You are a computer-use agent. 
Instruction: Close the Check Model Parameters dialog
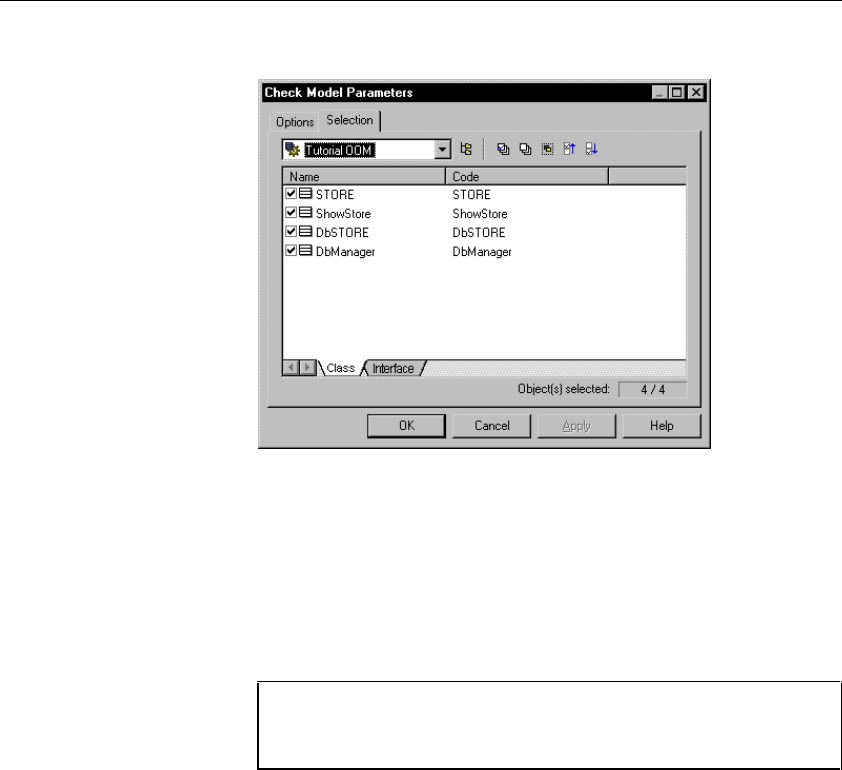pos(696,92)
